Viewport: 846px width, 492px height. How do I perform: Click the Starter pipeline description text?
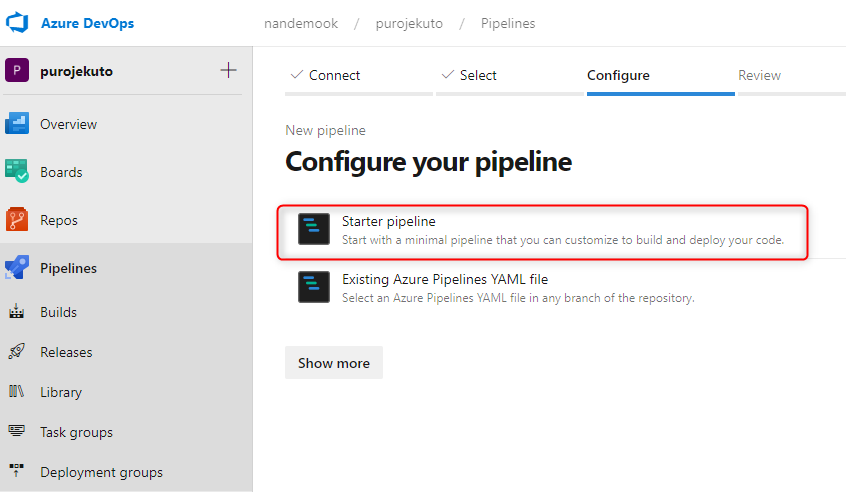click(x=563, y=240)
